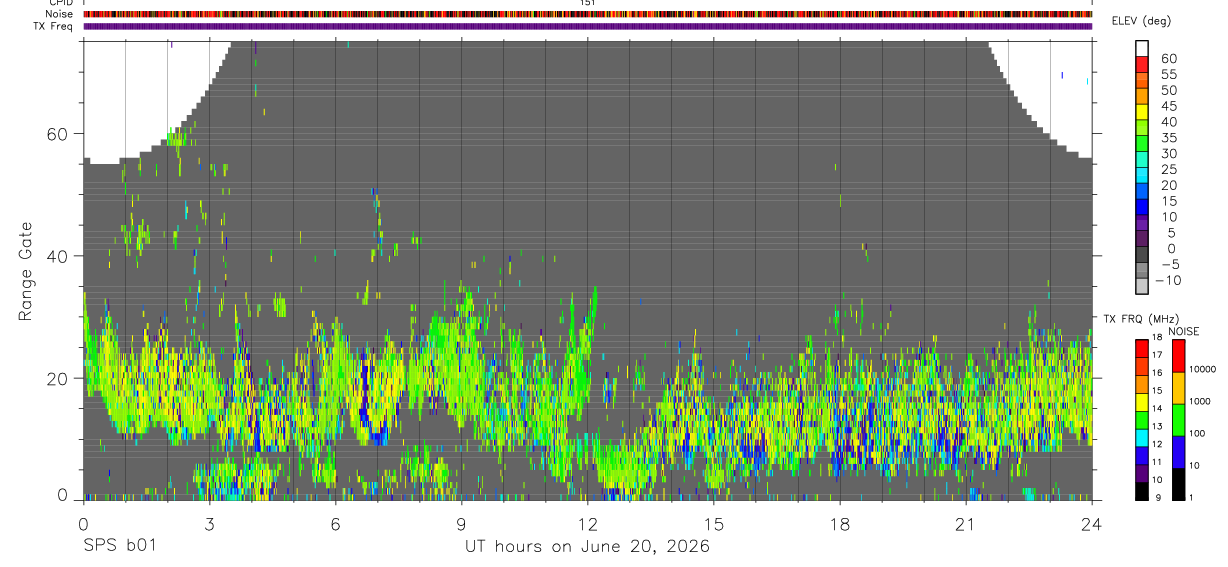Click the white top box of ELEV colorbar
Image resolution: width=1228 pixels, height=567 pixels.
[1141, 47]
